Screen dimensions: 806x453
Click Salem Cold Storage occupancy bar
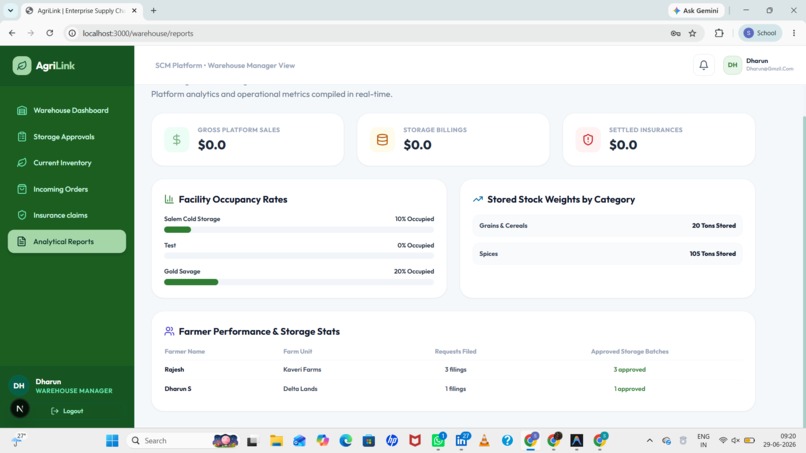299,230
